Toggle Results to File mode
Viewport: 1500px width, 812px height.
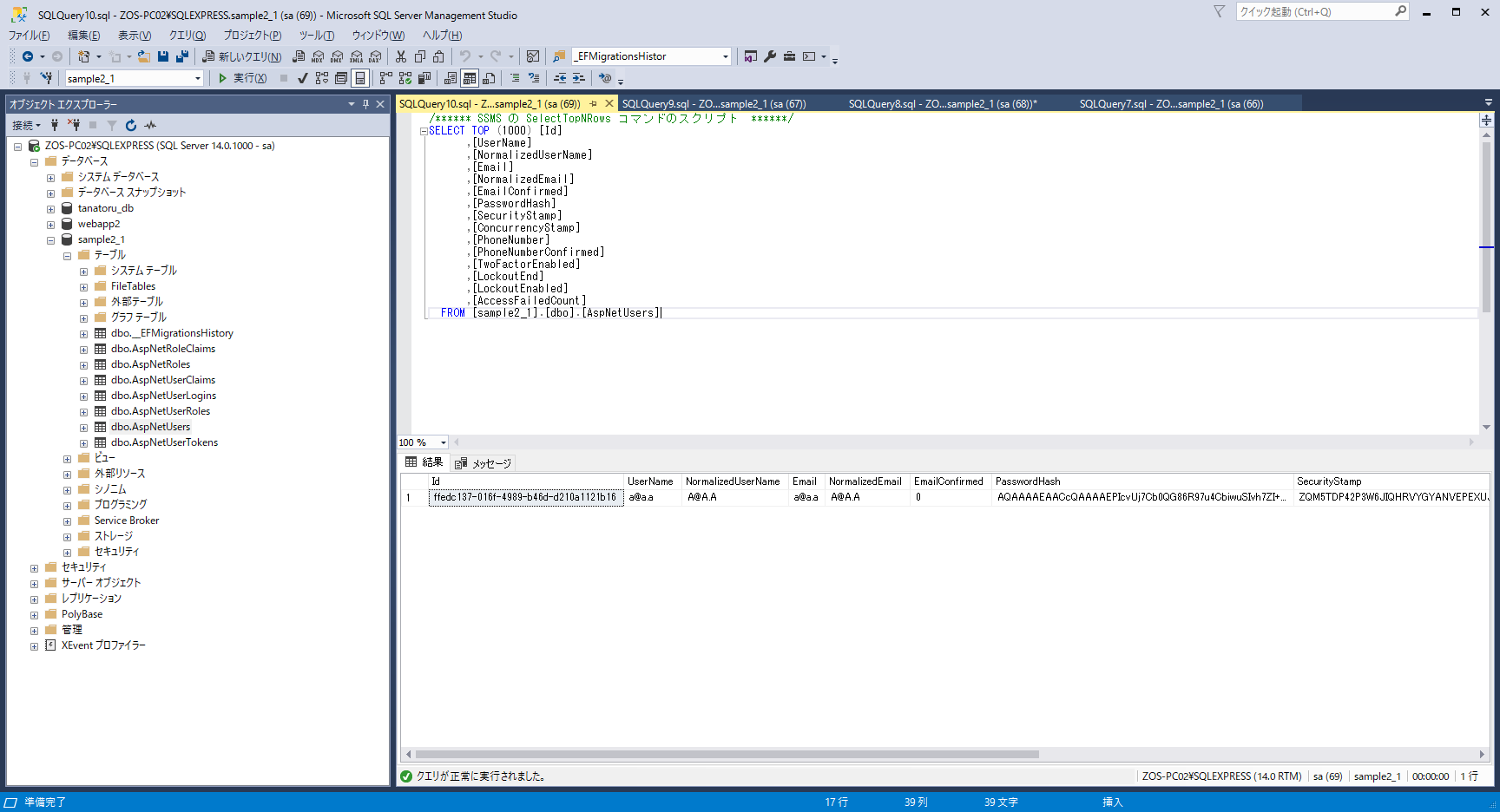pos(489,78)
